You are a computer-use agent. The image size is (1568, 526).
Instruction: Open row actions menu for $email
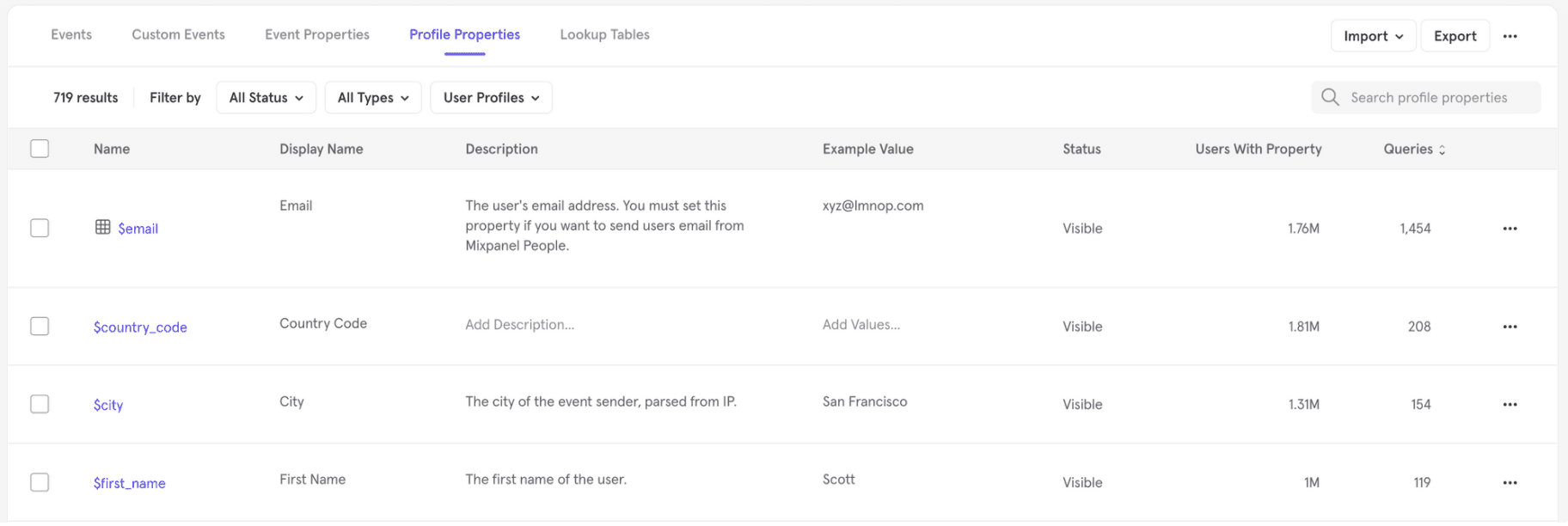point(1510,229)
